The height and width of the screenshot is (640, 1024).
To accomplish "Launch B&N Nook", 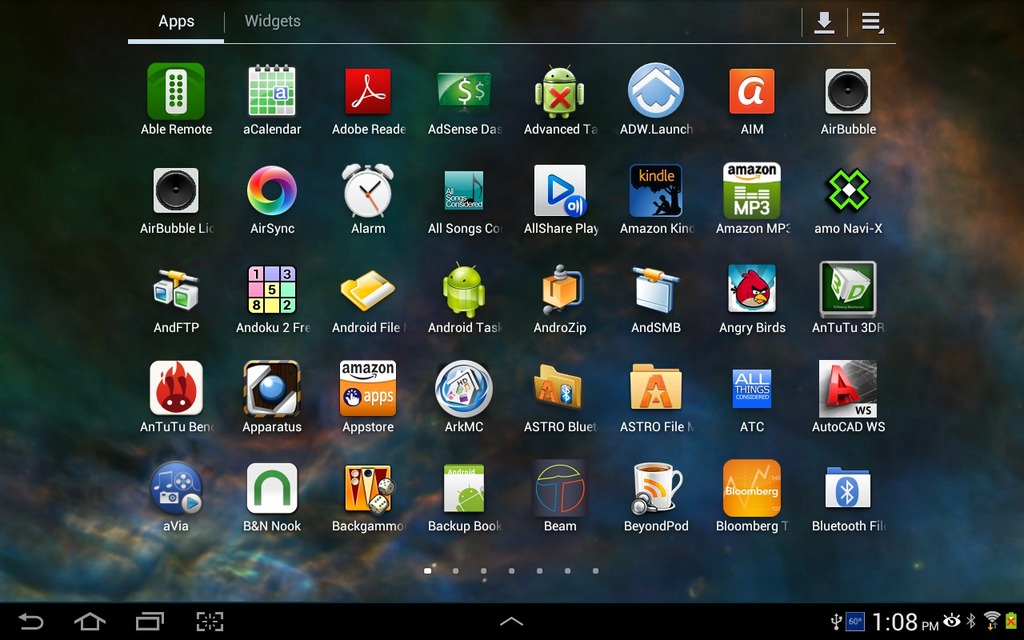I will click(x=272, y=488).
